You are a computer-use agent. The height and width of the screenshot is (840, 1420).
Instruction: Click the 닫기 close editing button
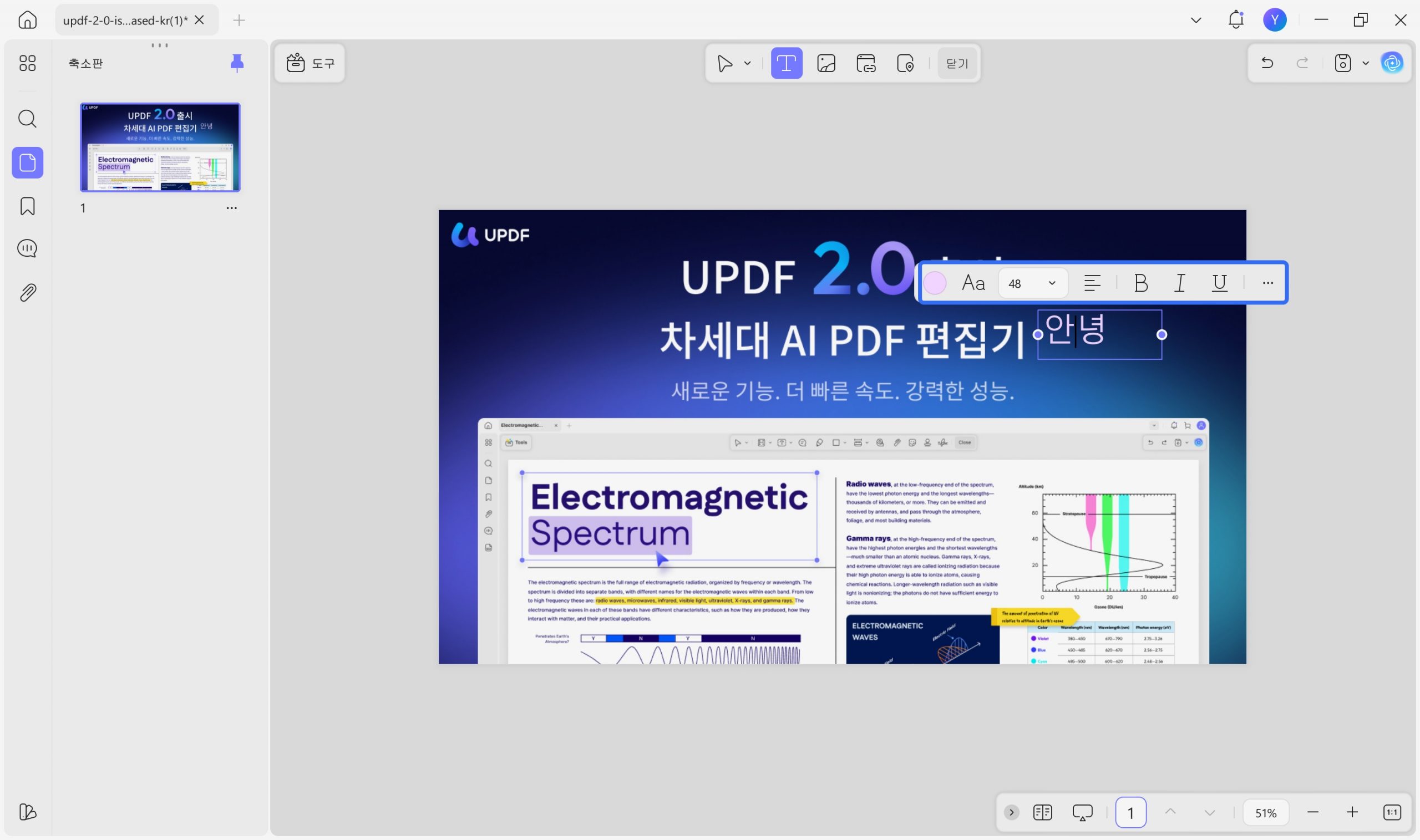957,63
